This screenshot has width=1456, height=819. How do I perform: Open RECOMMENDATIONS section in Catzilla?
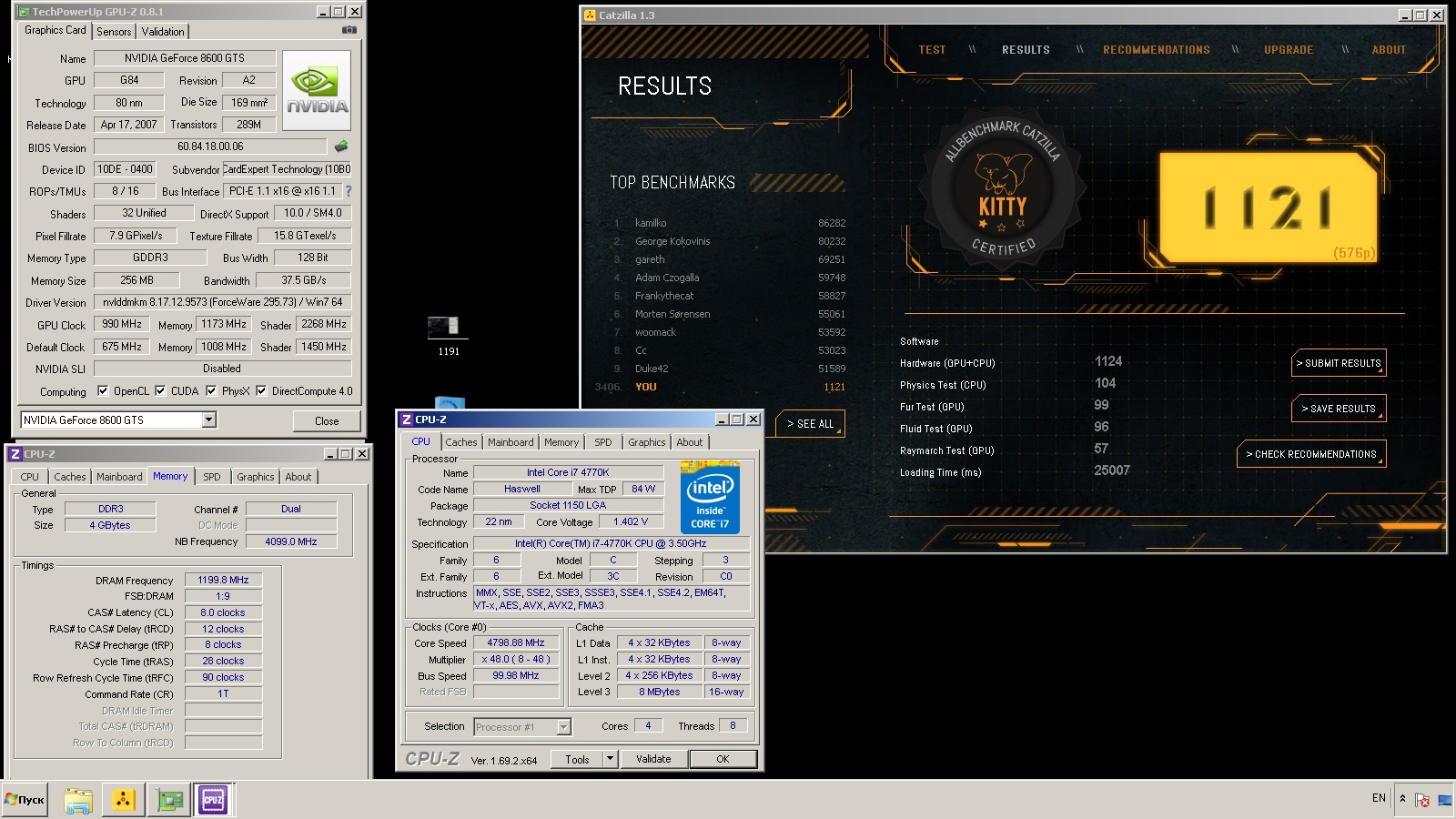(x=1157, y=50)
